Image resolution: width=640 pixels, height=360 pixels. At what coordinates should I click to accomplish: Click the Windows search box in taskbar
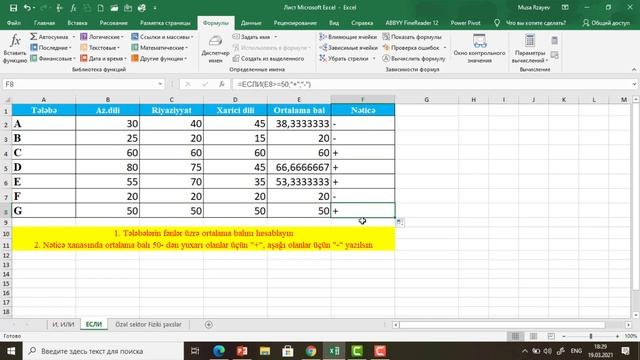coord(104,351)
